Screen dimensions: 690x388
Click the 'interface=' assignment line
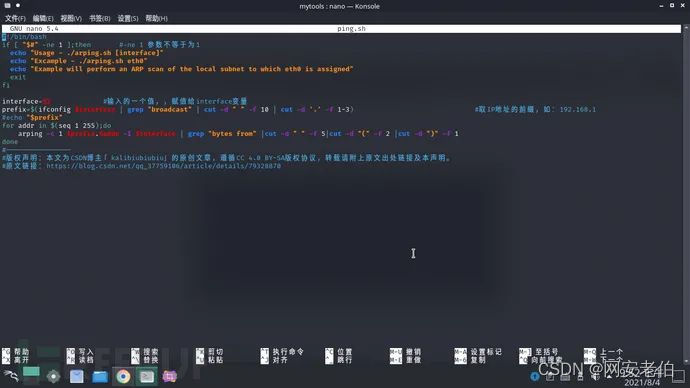(x=26, y=101)
